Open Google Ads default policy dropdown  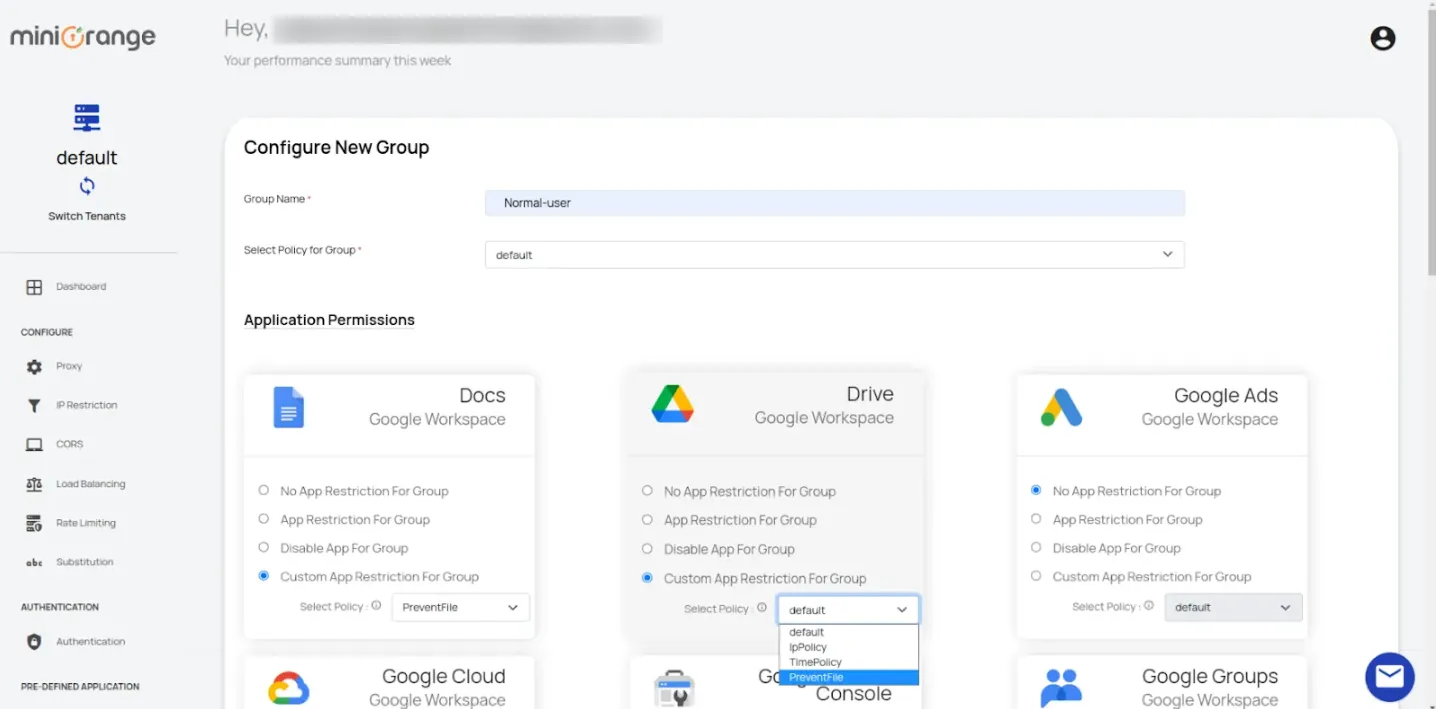pos(1233,607)
